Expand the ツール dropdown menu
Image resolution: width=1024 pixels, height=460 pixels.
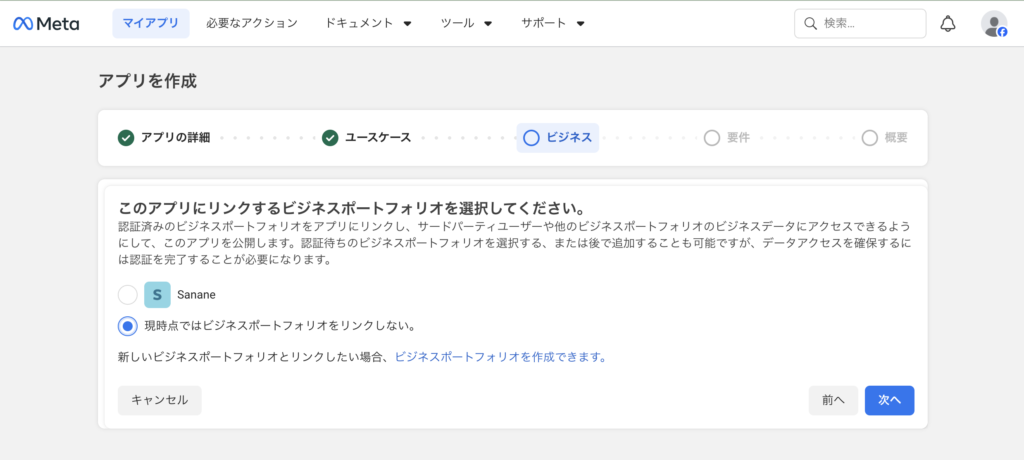[x=466, y=23]
